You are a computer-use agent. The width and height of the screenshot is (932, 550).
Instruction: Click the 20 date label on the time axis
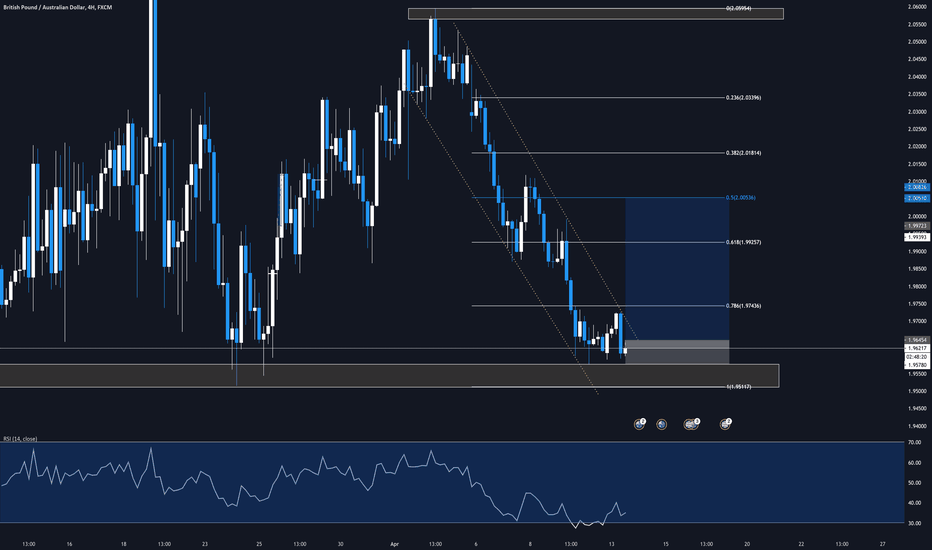pos(747,543)
